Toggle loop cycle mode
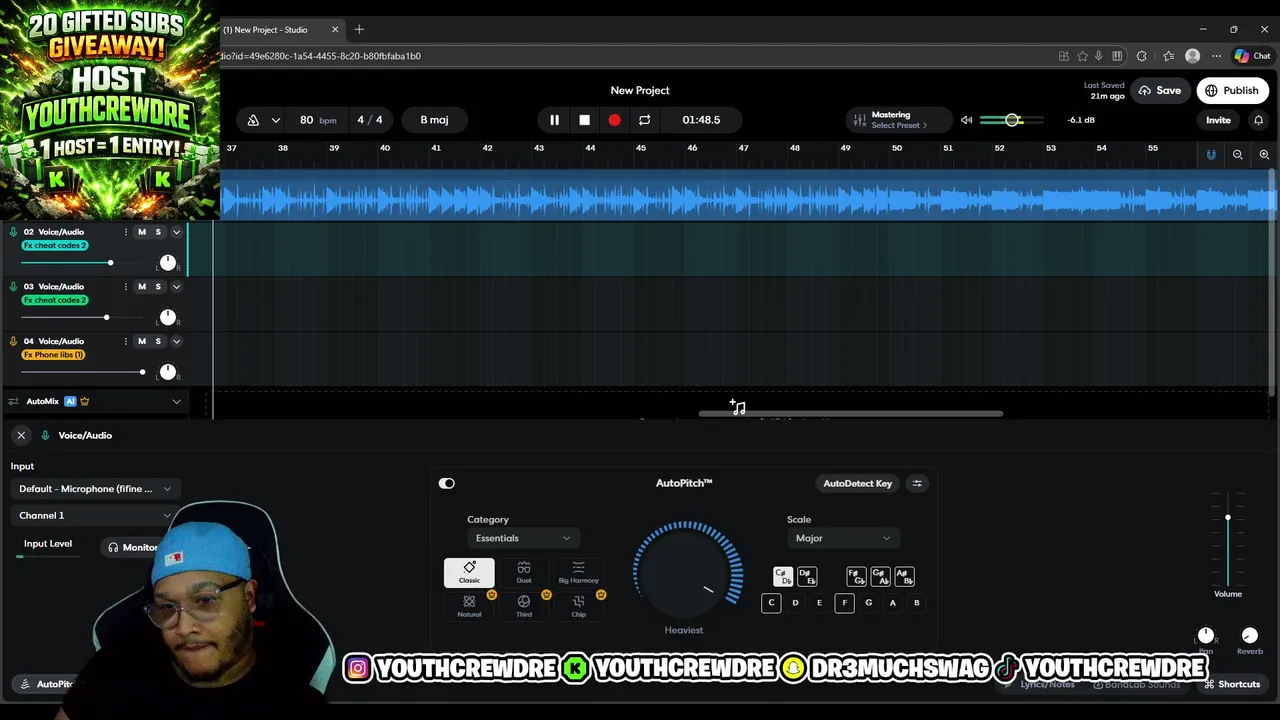Image resolution: width=1280 pixels, height=720 pixels. [x=644, y=120]
